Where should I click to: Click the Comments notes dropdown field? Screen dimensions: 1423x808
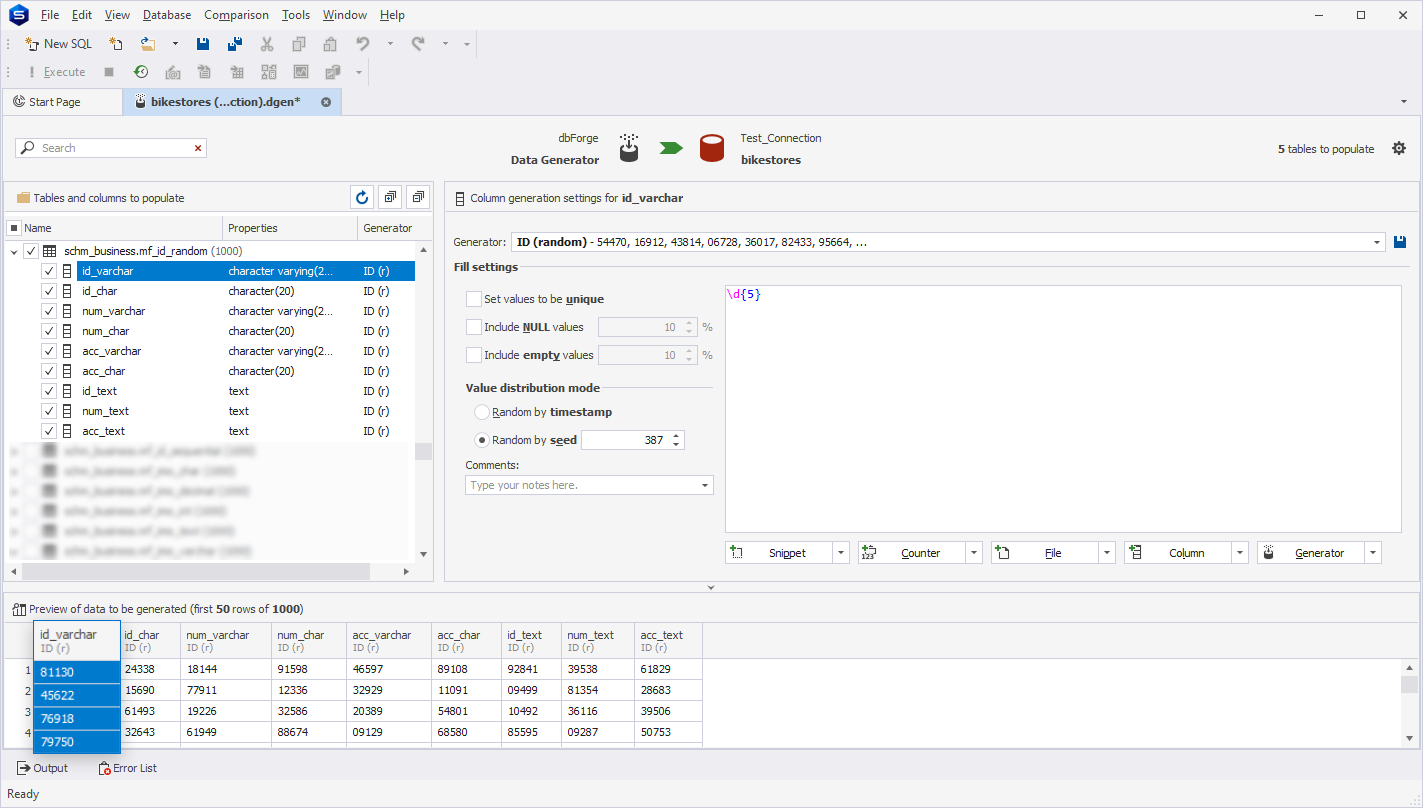[x=589, y=485]
